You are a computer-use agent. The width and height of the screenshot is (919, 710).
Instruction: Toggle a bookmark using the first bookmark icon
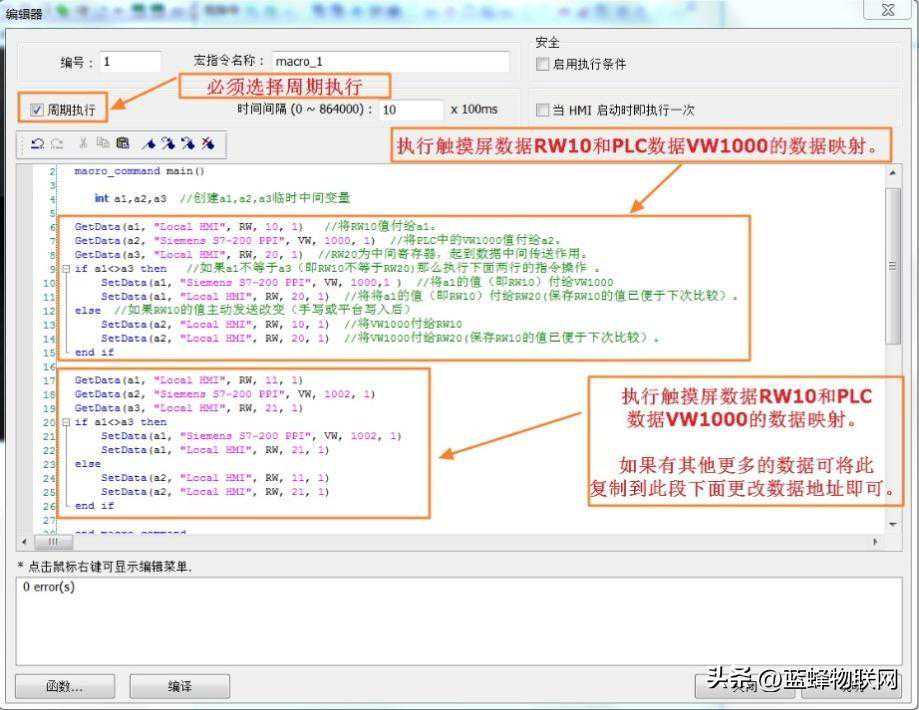click(149, 144)
